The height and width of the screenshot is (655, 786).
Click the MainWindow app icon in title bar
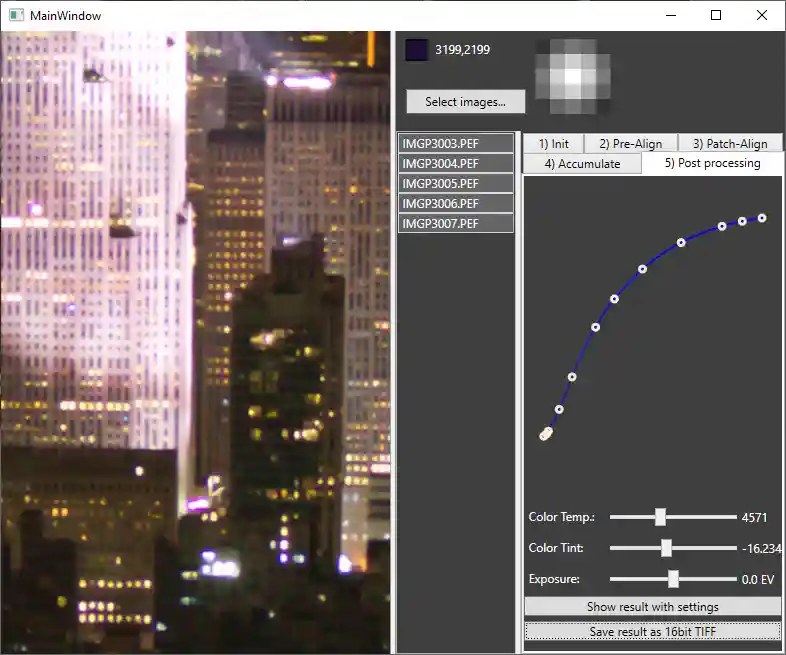[15, 15]
